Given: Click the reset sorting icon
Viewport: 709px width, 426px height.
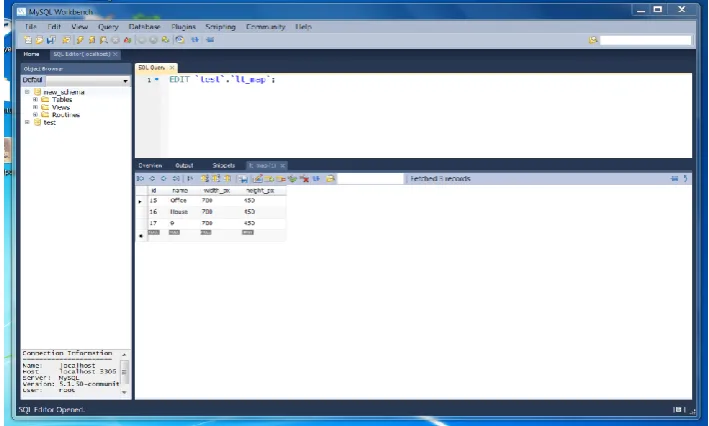Looking at the screenshot, I should click(227, 179).
